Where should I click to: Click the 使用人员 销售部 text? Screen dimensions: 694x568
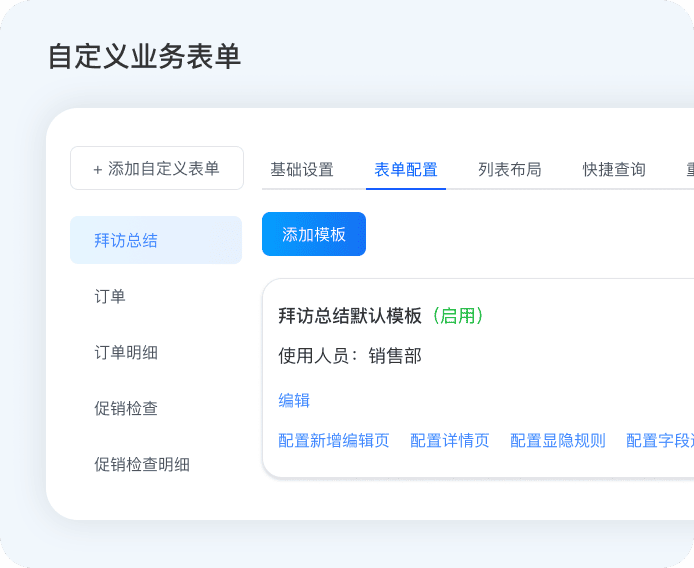[350, 355]
